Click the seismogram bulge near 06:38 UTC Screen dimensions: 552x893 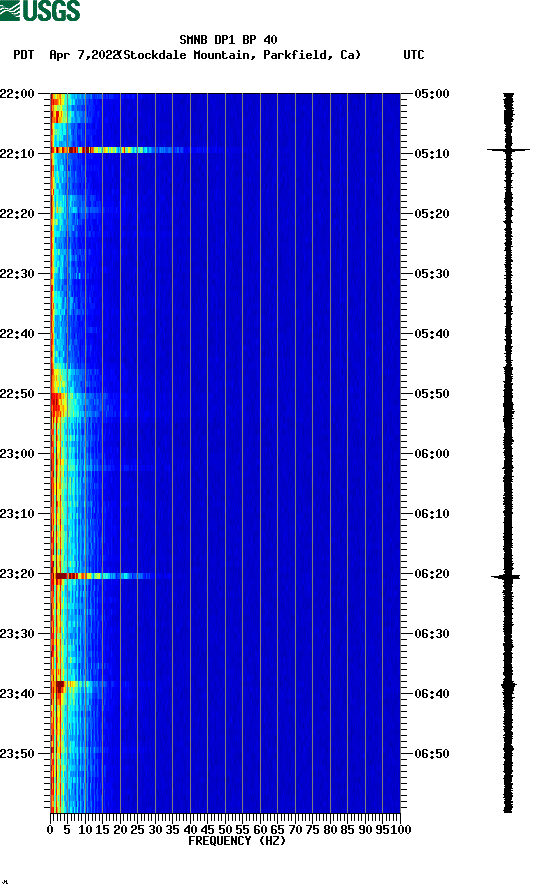coord(509,686)
